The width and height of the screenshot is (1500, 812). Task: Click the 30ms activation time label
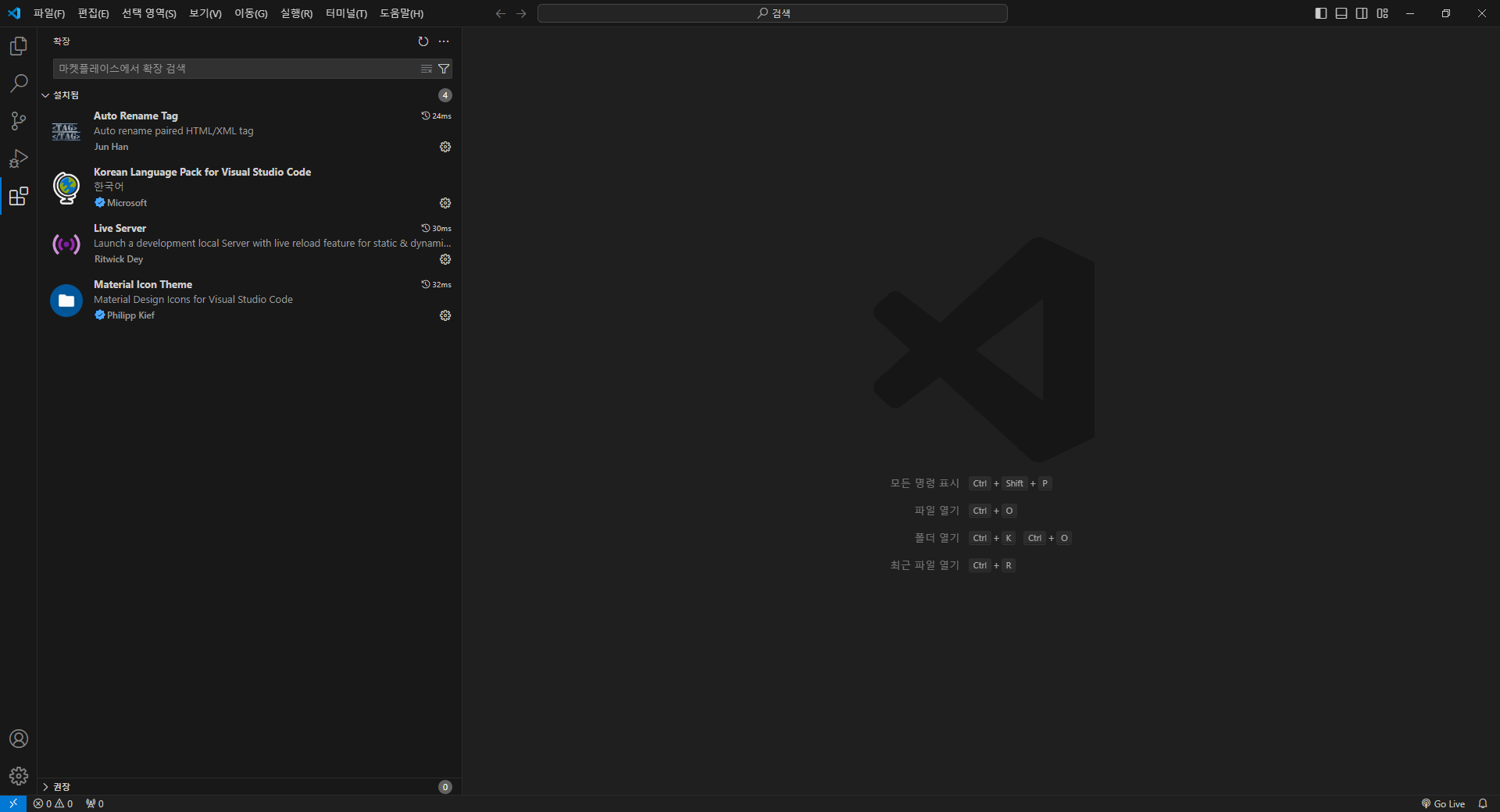[x=437, y=228]
